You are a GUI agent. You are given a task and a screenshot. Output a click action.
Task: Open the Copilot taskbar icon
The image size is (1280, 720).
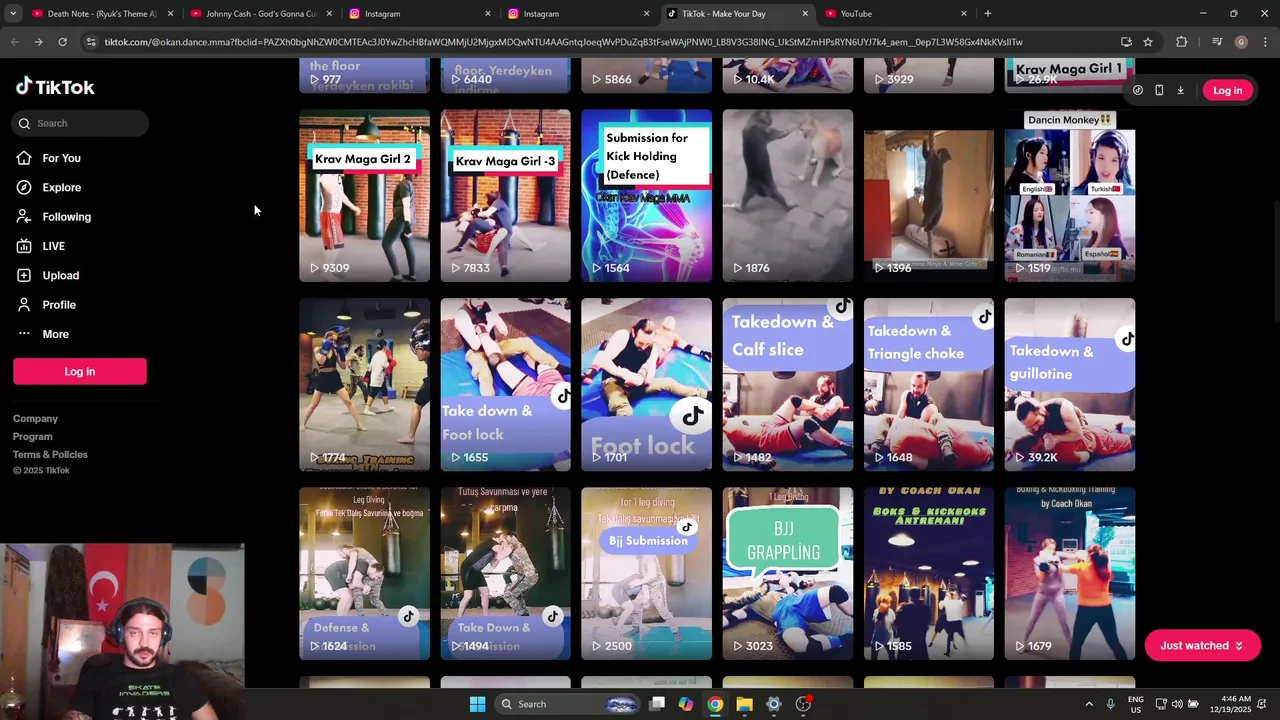[x=685, y=704]
